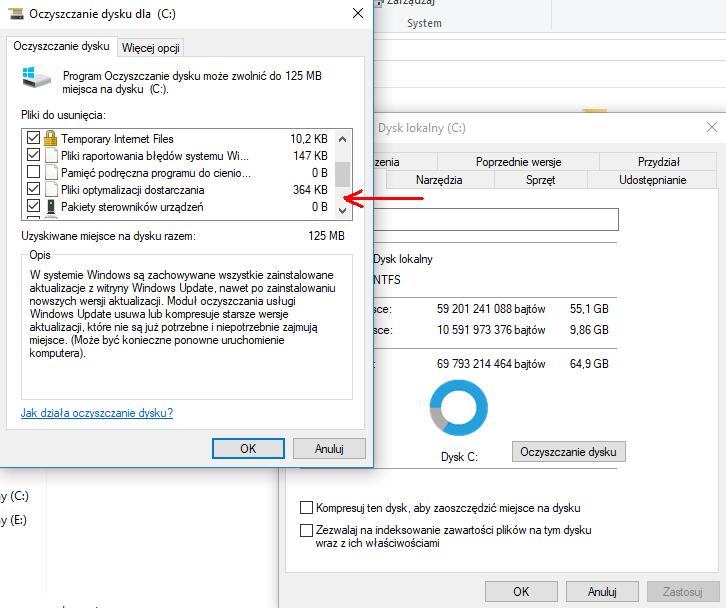Select the (E:) drive in Explorer navigation
Image resolution: width=726 pixels, height=608 pixels.
(13, 520)
